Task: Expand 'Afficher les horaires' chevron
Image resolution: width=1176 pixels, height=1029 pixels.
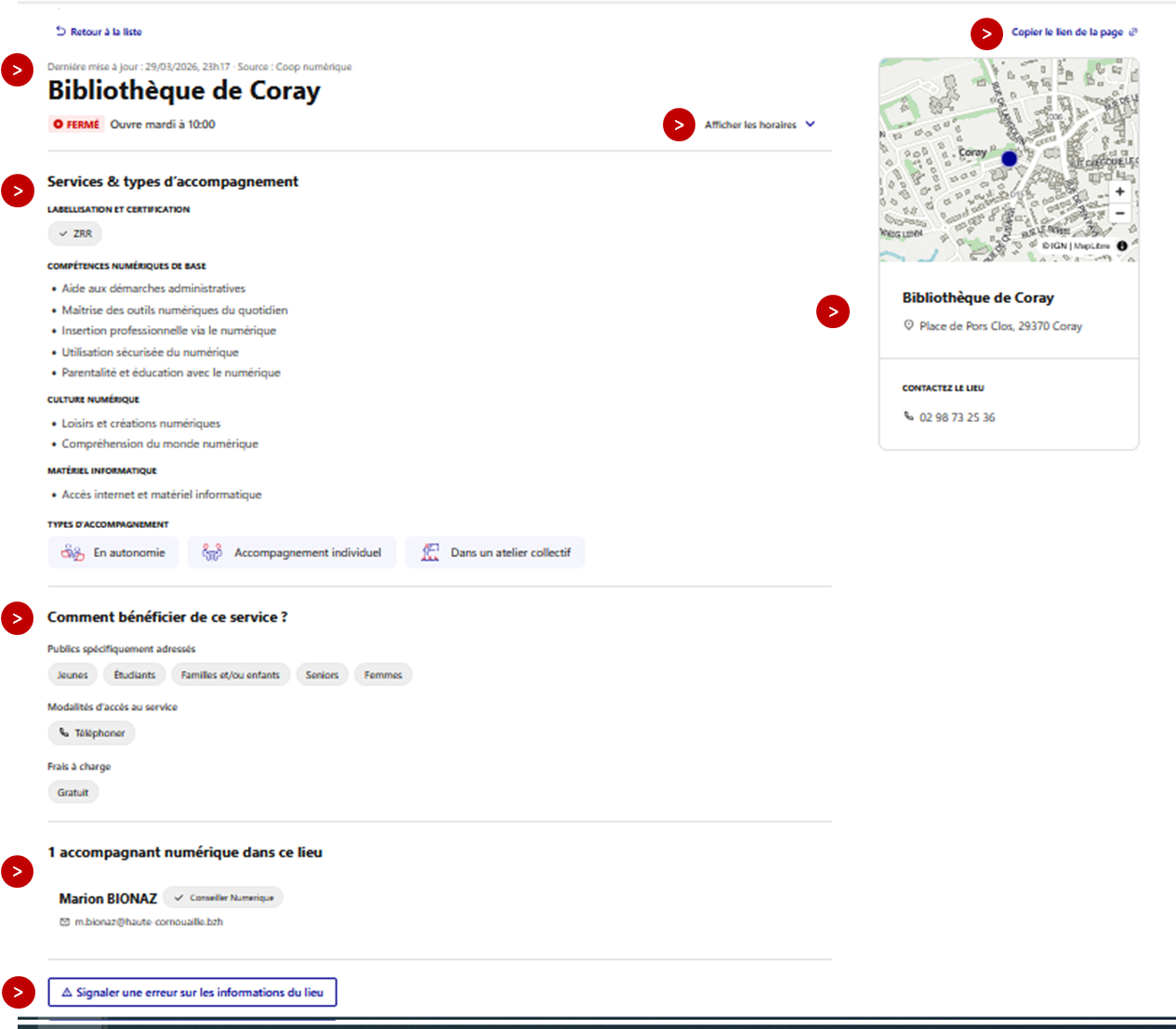Action: pyautogui.click(x=810, y=125)
